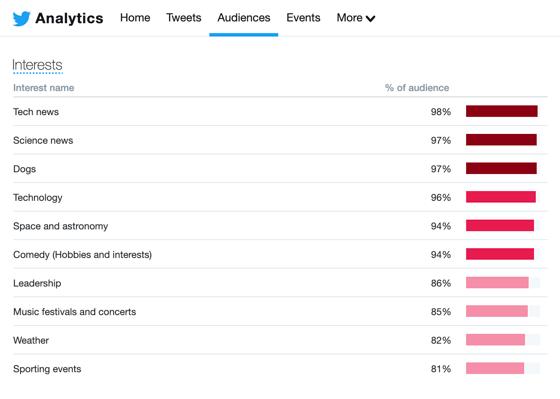Click the Interest name column header
Viewport: 560px width, 399px height.
click(x=44, y=88)
